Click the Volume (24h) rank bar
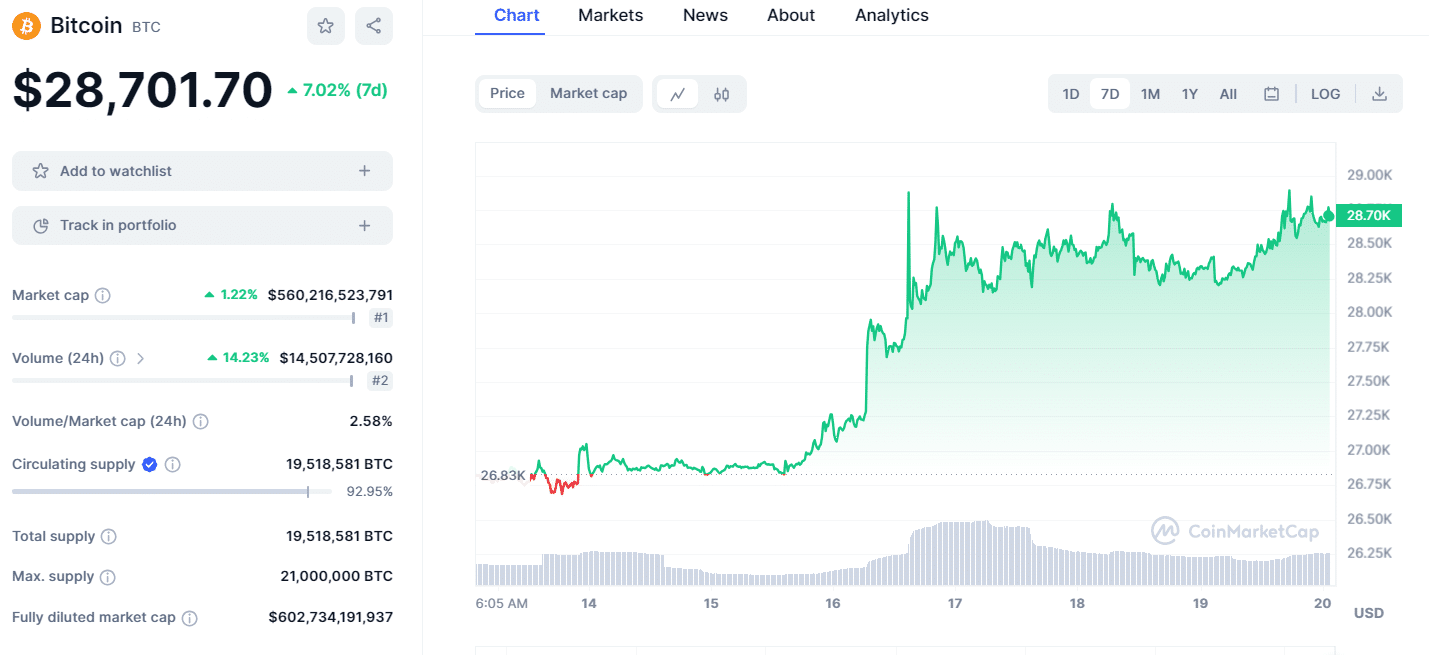 pos(184,381)
